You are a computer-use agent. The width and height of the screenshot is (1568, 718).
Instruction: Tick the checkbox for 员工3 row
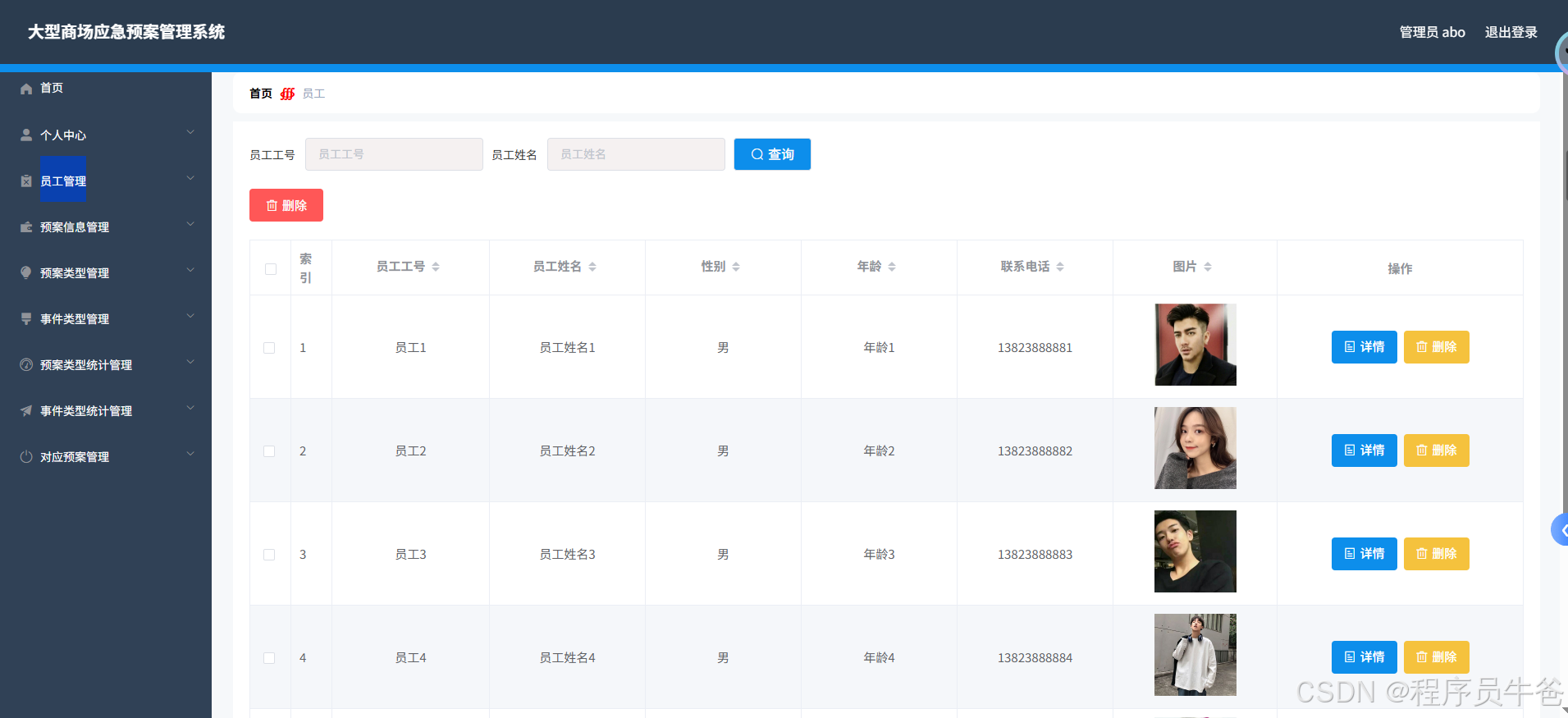point(269,555)
